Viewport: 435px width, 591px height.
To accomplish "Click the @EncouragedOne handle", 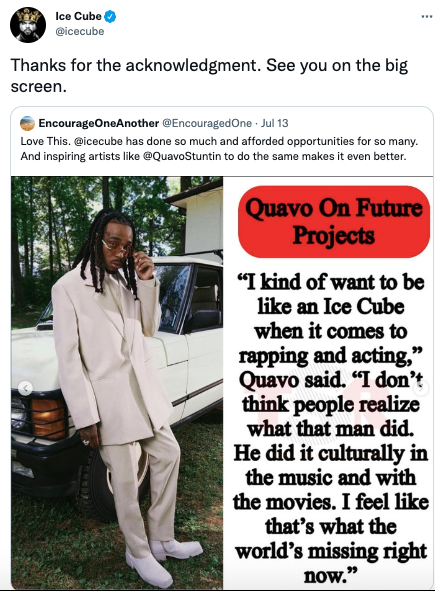I will 207,123.
